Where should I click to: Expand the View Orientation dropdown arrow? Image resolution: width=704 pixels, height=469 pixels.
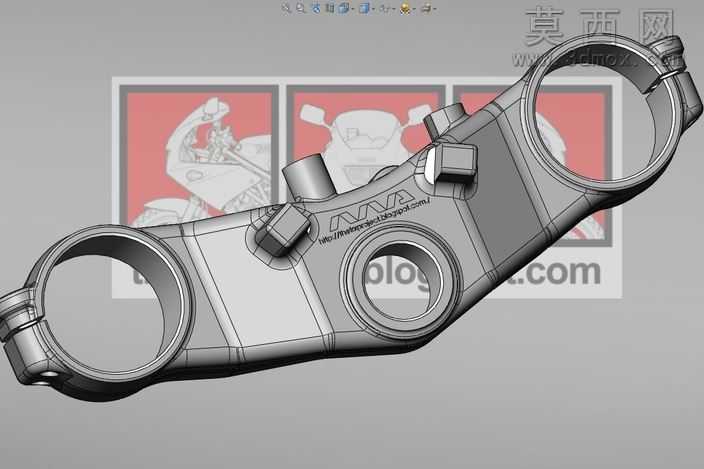click(353, 9)
